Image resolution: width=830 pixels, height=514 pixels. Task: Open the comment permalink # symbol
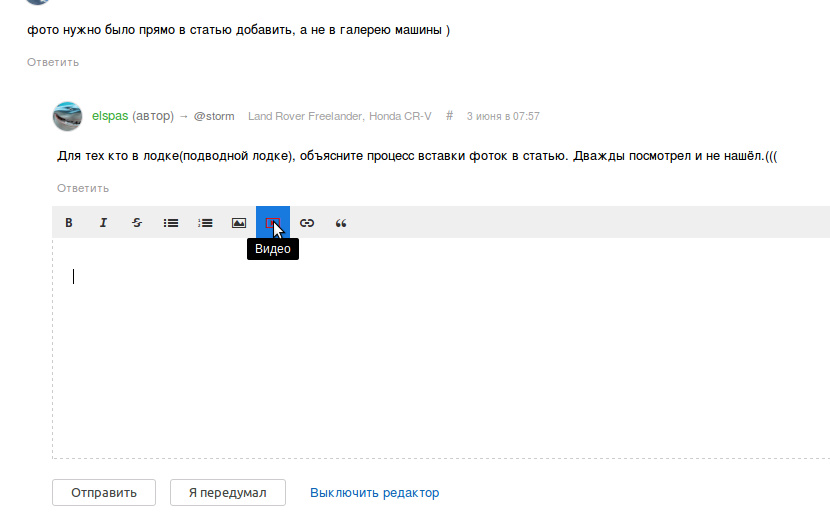[x=449, y=116]
